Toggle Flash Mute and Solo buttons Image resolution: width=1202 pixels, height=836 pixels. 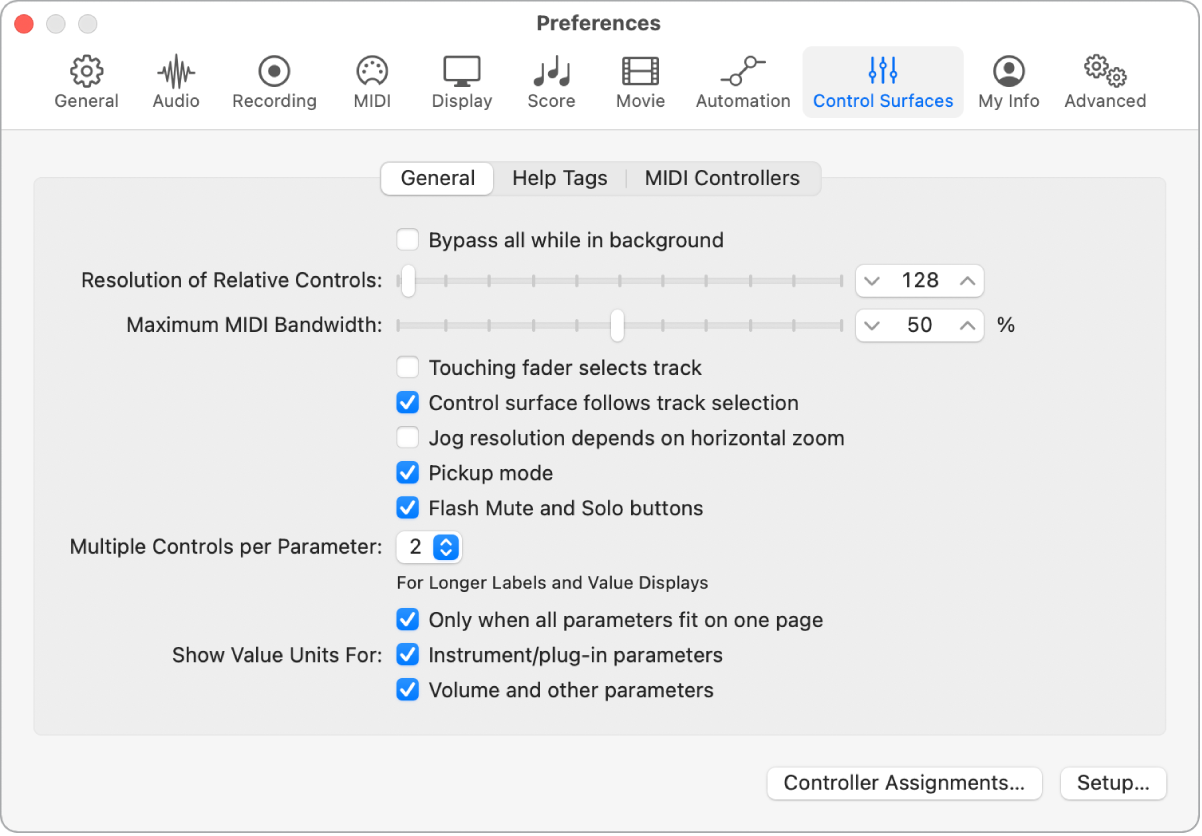pyautogui.click(x=407, y=507)
